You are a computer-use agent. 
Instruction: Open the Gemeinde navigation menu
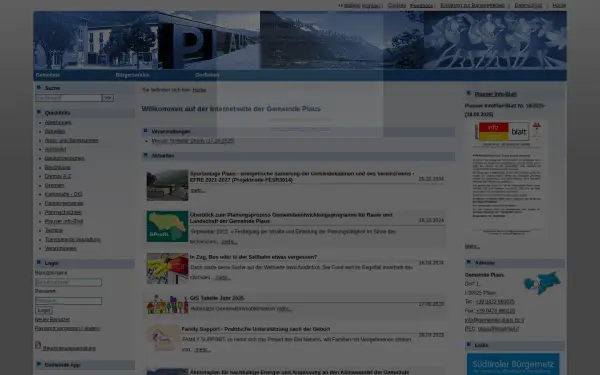48,75
